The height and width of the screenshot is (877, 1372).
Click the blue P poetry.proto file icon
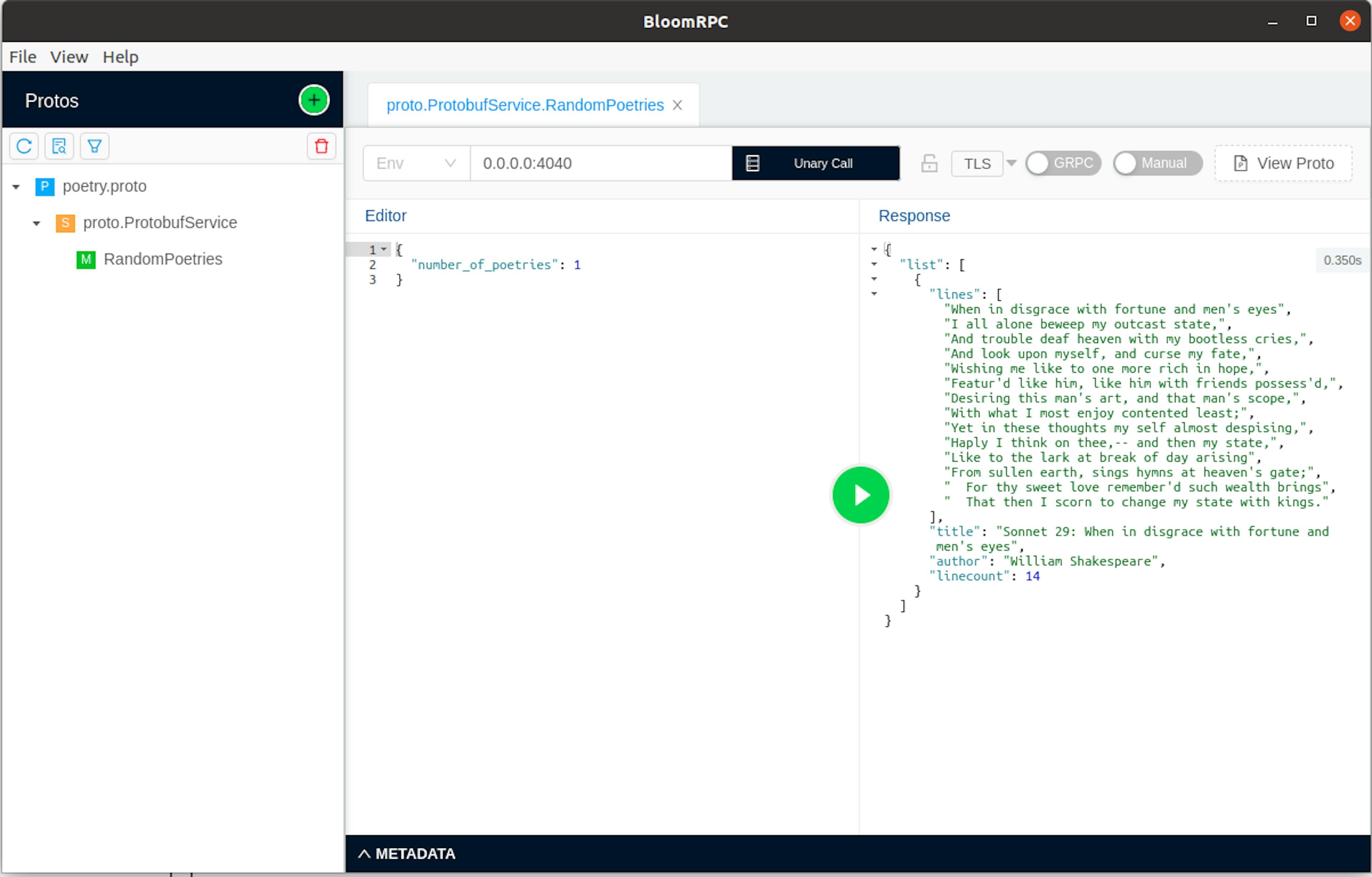pyautogui.click(x=45, y=186)
